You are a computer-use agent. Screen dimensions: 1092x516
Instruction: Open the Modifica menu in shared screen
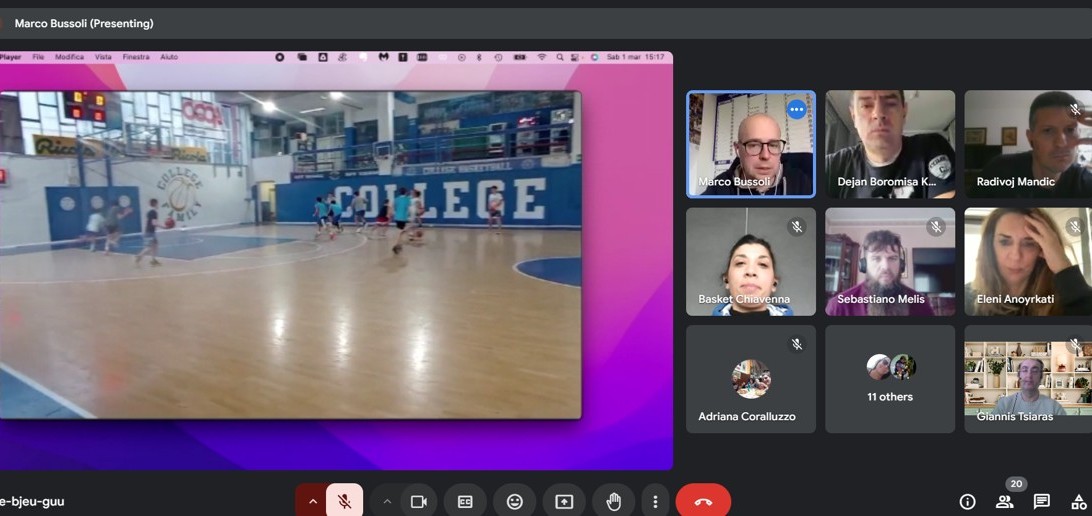69,57
